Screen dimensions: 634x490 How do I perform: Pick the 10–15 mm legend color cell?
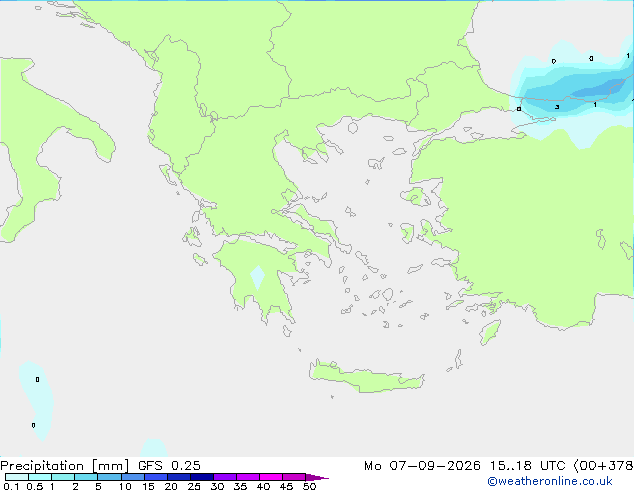133,477
